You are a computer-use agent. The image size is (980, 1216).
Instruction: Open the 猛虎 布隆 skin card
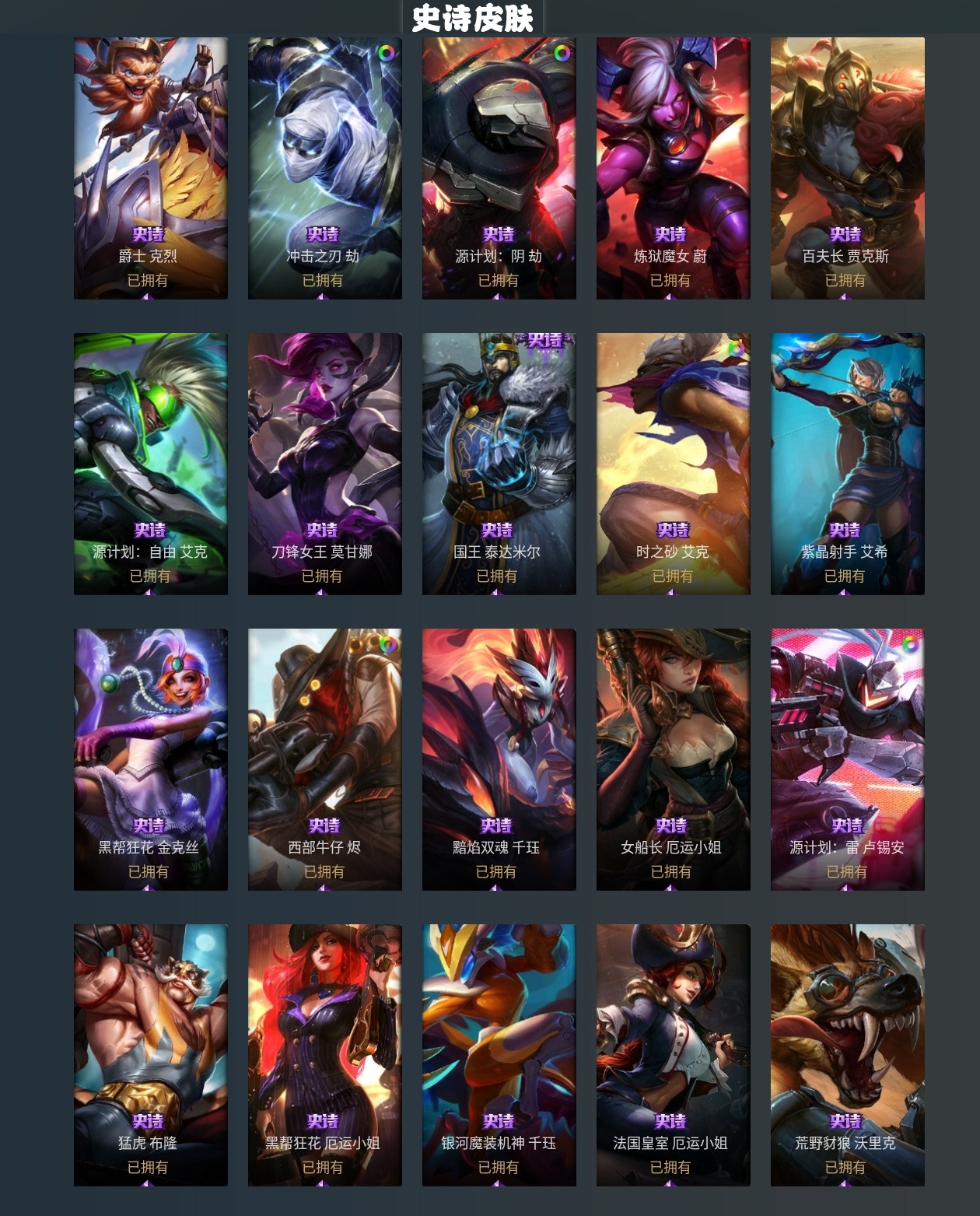[151, 1055]
